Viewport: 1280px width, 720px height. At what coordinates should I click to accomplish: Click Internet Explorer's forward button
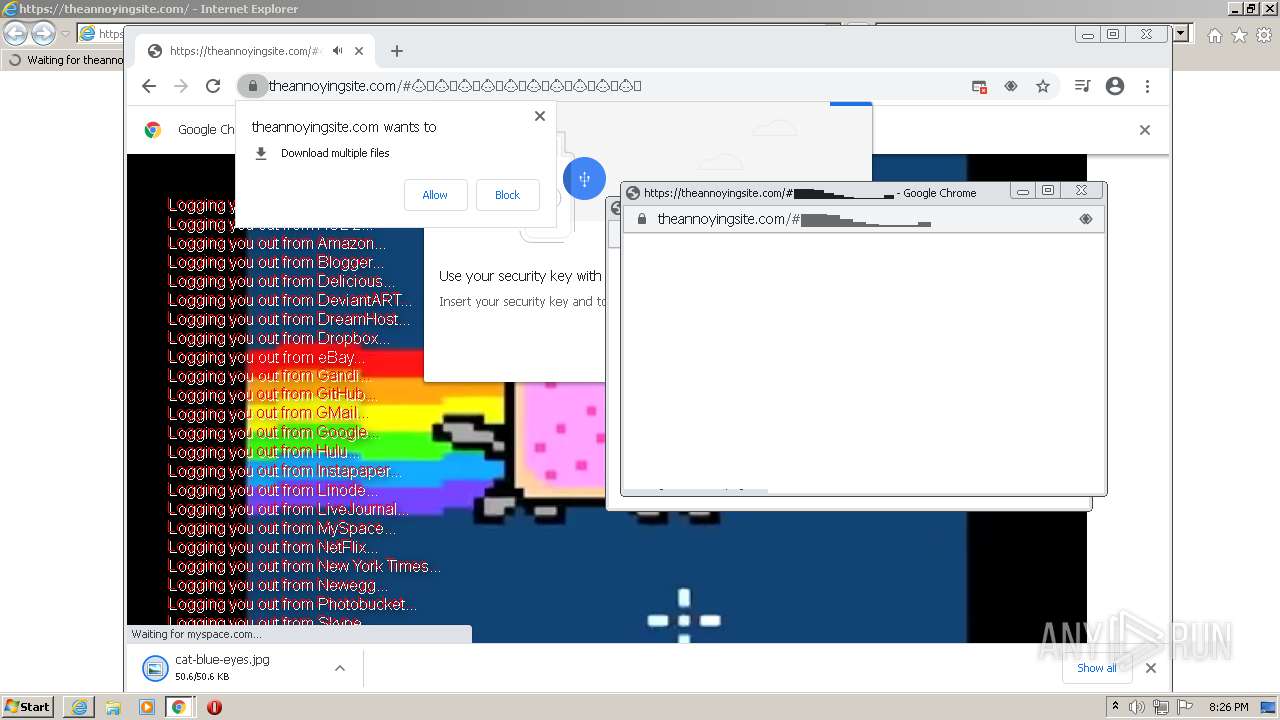[43, 33]
